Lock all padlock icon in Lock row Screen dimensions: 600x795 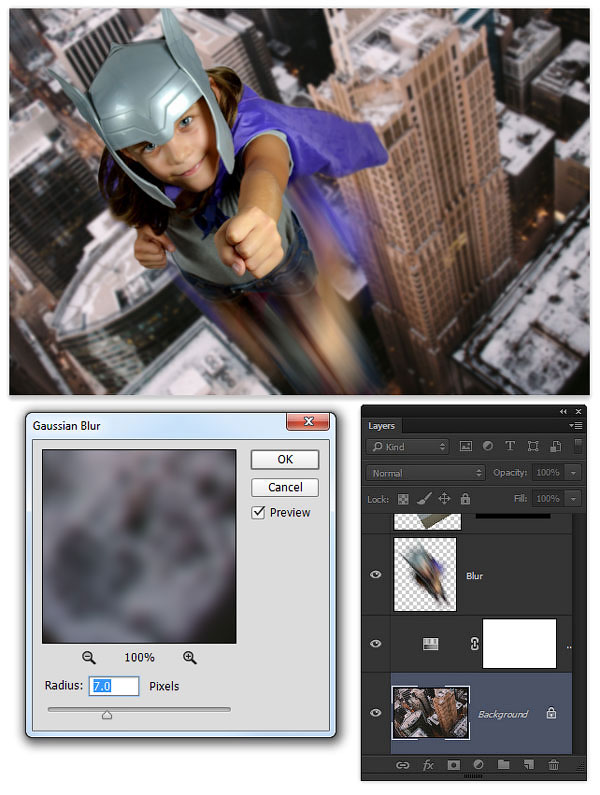465,499
